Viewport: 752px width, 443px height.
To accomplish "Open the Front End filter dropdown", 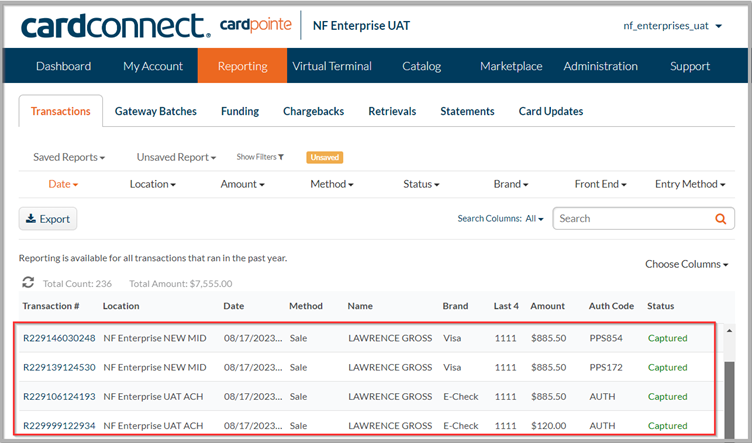I will (x=600, y=184).
